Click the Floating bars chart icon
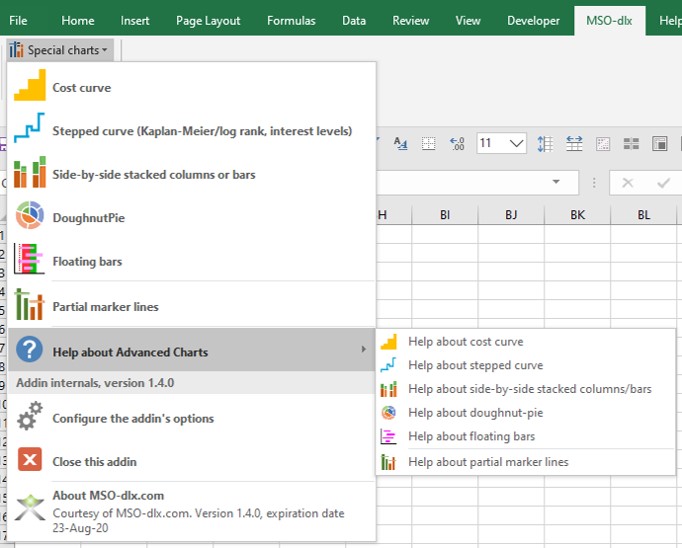This screenshot has height=548, width=682. pyautogui.click(x=29, y=259)
